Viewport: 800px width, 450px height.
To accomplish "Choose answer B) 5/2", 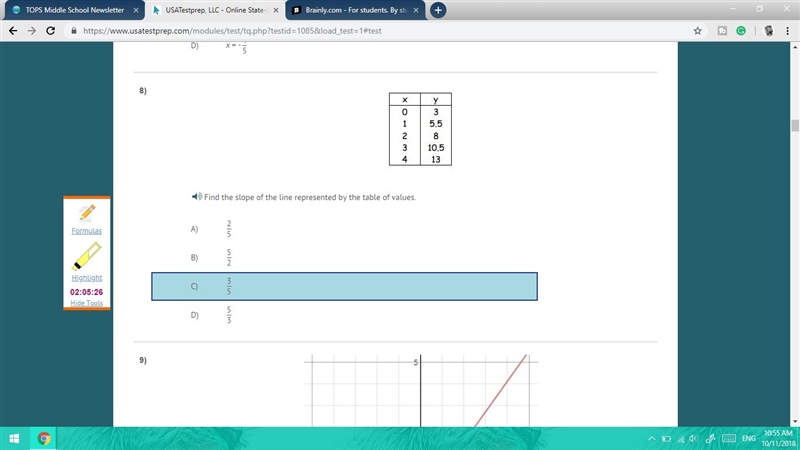I will pos(344,258).
